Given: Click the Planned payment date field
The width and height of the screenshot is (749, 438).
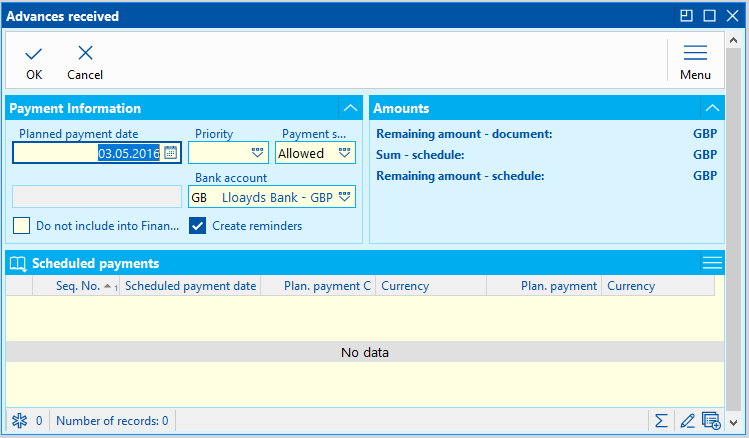Looking at the screenshot, I should click(97, 153).
